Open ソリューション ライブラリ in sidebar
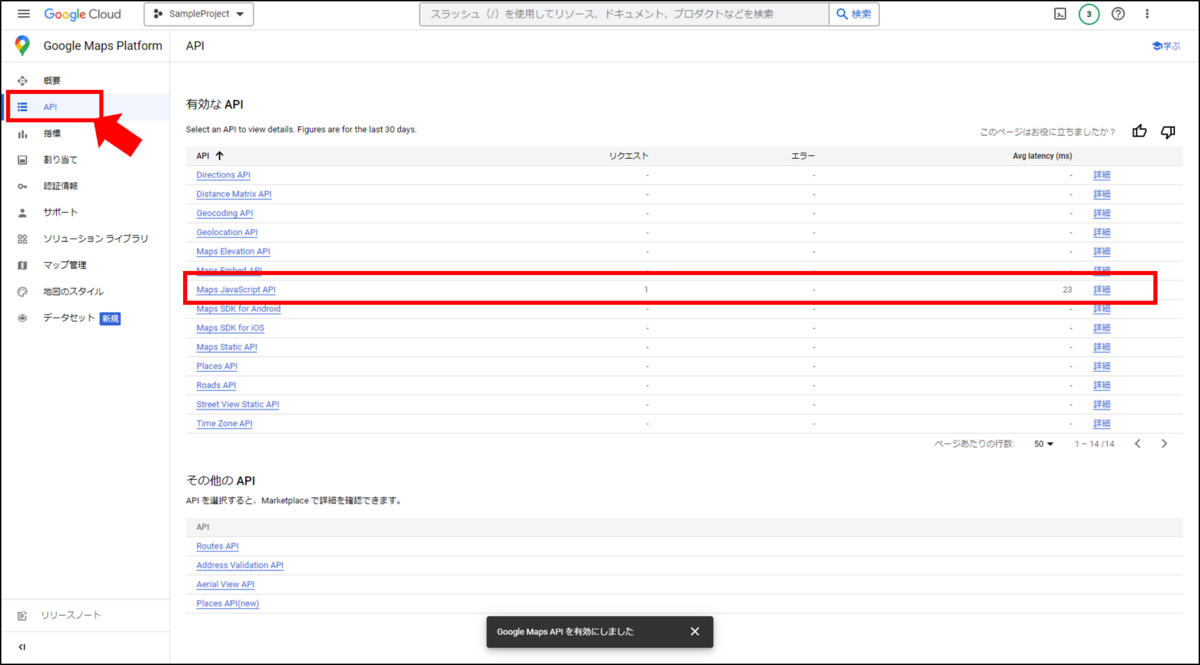 [96, 239]
